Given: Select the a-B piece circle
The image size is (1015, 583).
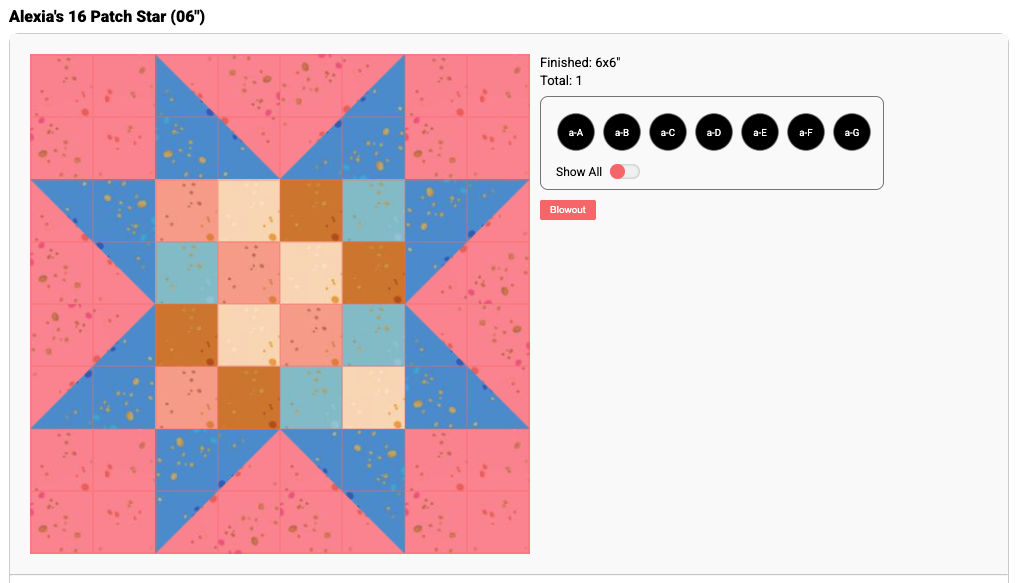Looking at the screenshot, I should (x=622, y=132).
